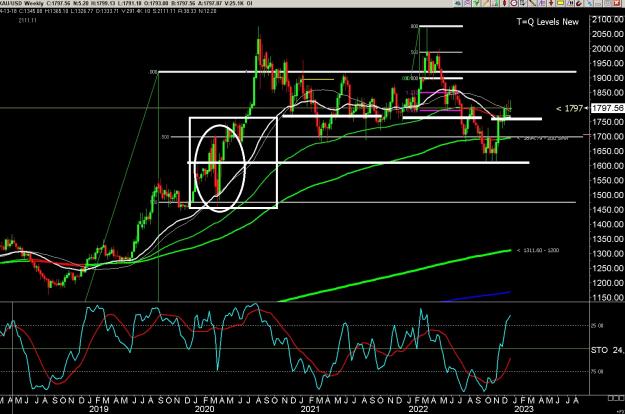Click the 2020 year label on time axis
625x414 pixels.
[x=204, y=409]
